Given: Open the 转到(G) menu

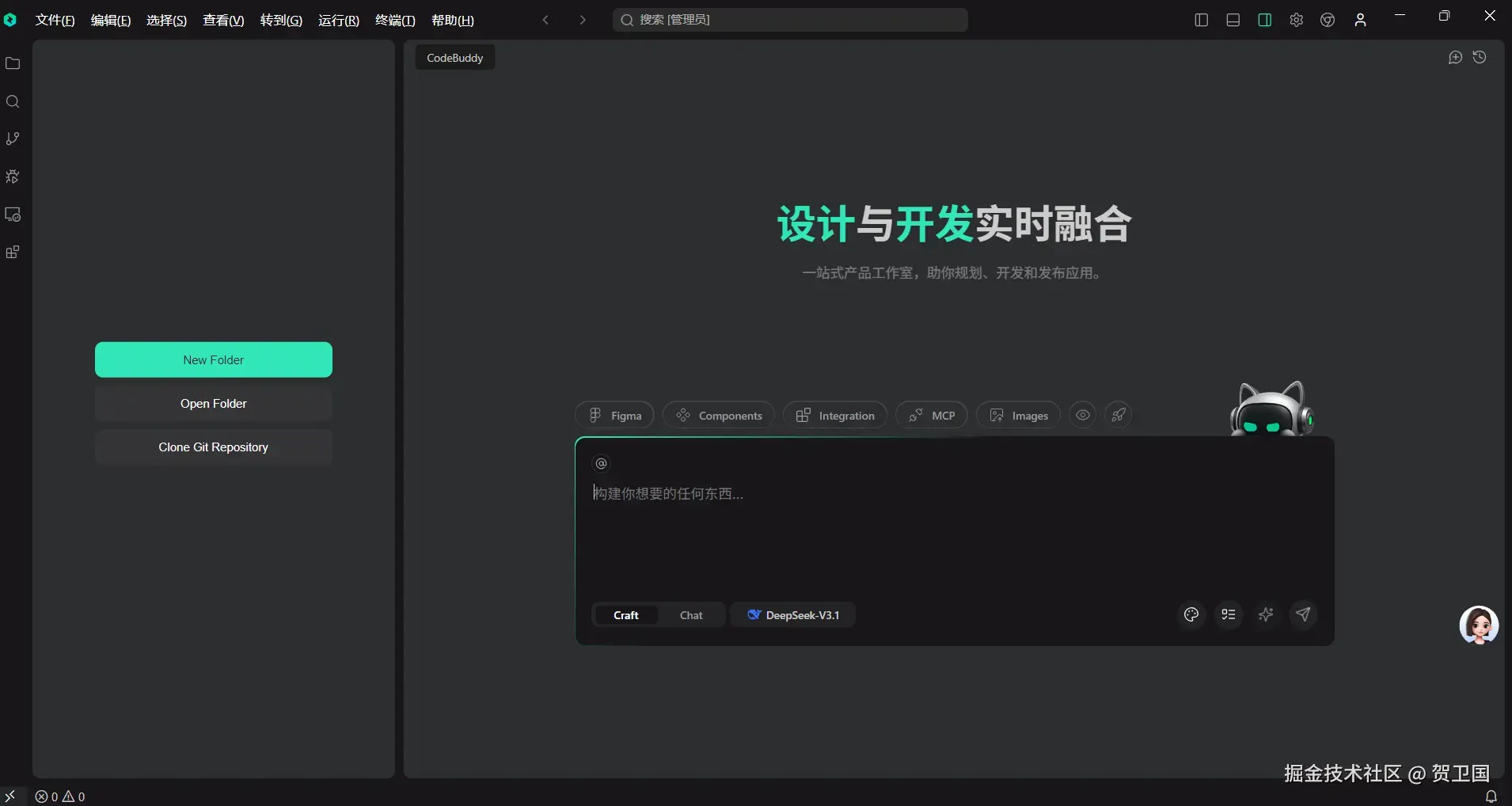Looking at the screenshot, I should 281,20.
